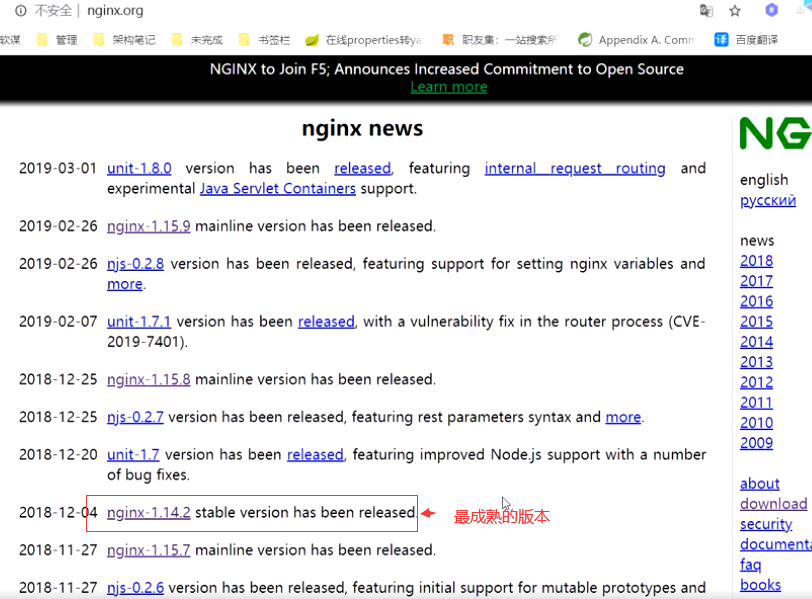The width and height of the screenshot is (812, 599).
Task: Open released link in unit-1.7 entry
Action: 315,455
